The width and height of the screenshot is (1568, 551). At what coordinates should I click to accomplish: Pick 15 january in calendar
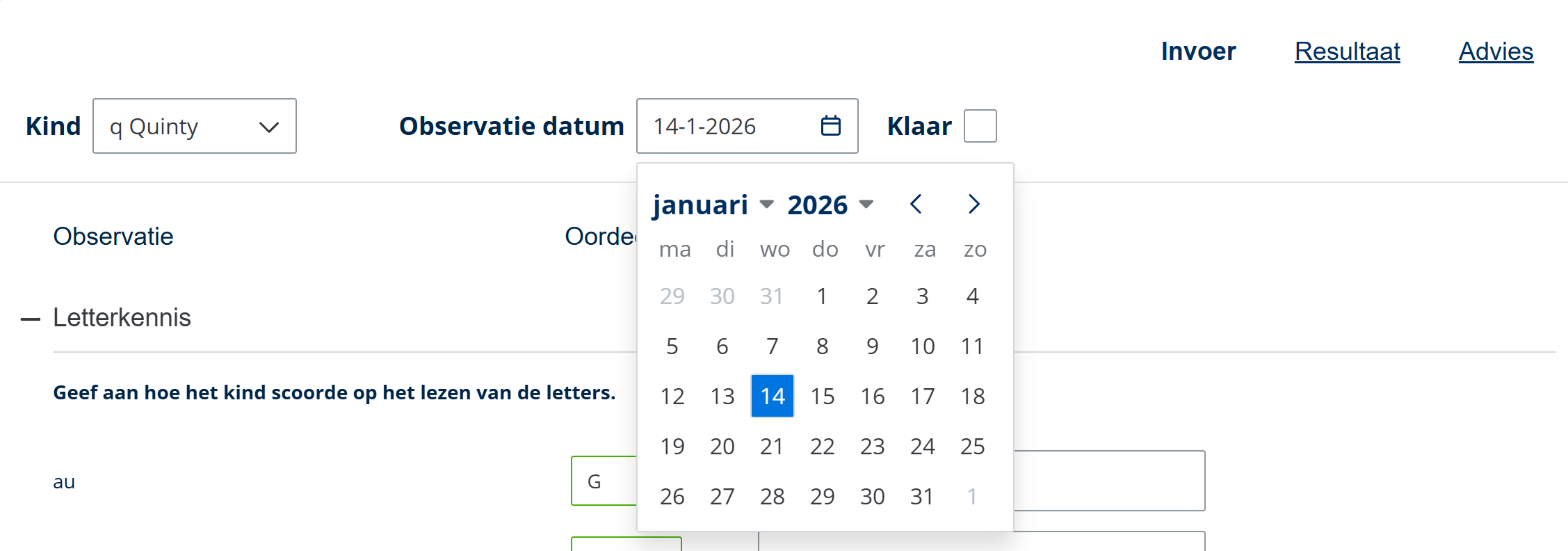(823, 396)
